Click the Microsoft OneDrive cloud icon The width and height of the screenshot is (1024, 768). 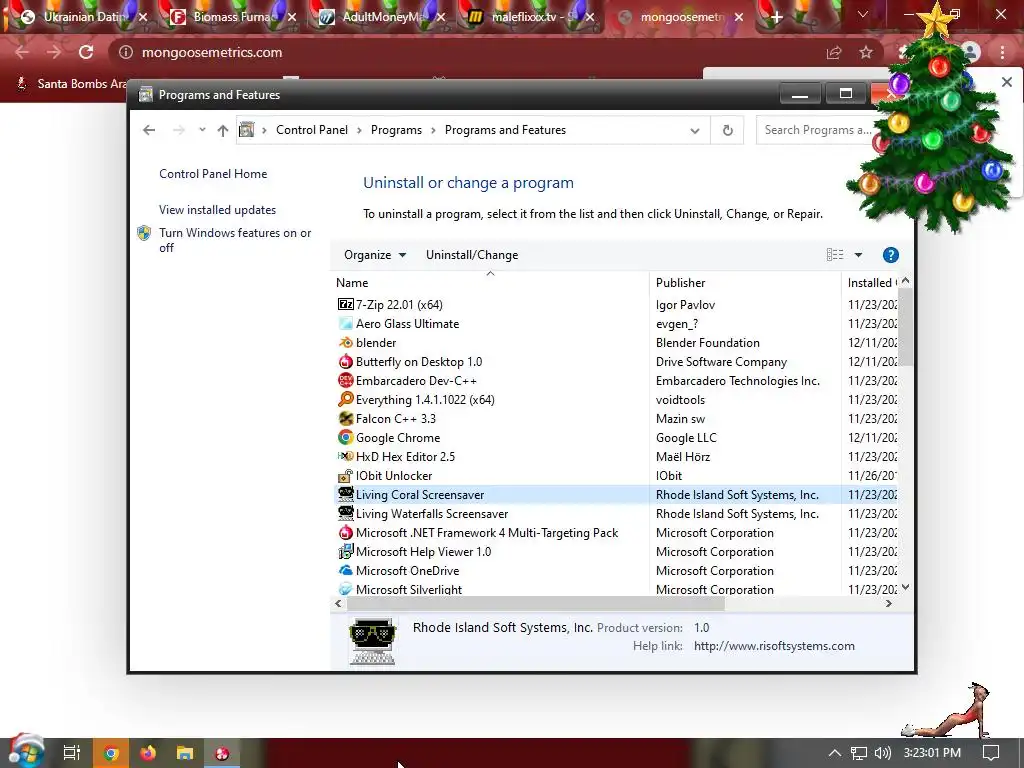(x=345, y=570)
